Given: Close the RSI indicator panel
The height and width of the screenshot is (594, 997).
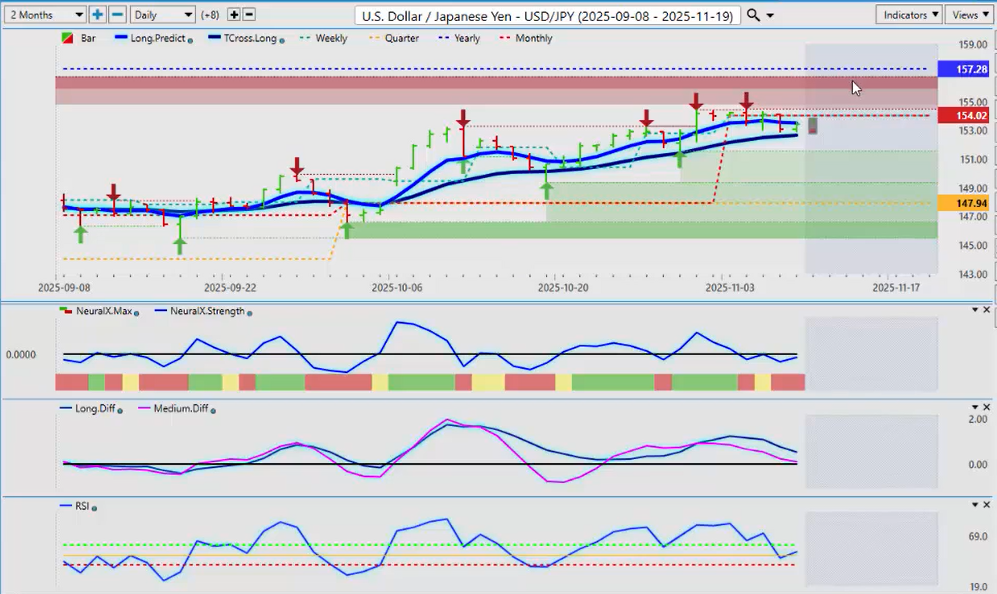Looking at the screenshot, I should coord(987,505).
